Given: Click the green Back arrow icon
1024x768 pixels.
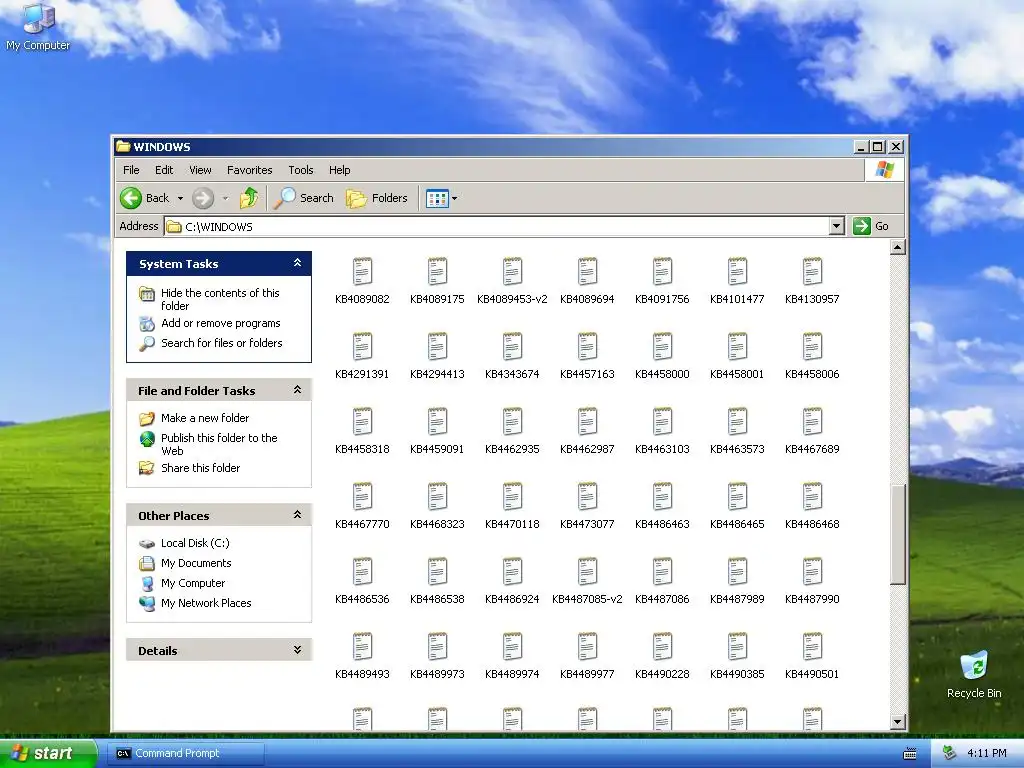Looking at the screenshot, I should 131,198.
